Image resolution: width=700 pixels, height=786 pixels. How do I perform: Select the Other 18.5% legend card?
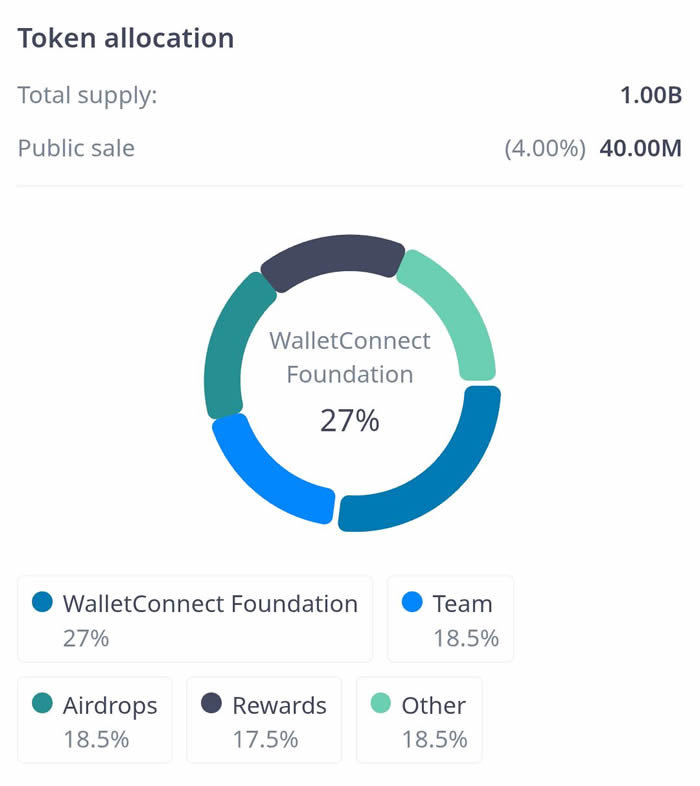419,720
